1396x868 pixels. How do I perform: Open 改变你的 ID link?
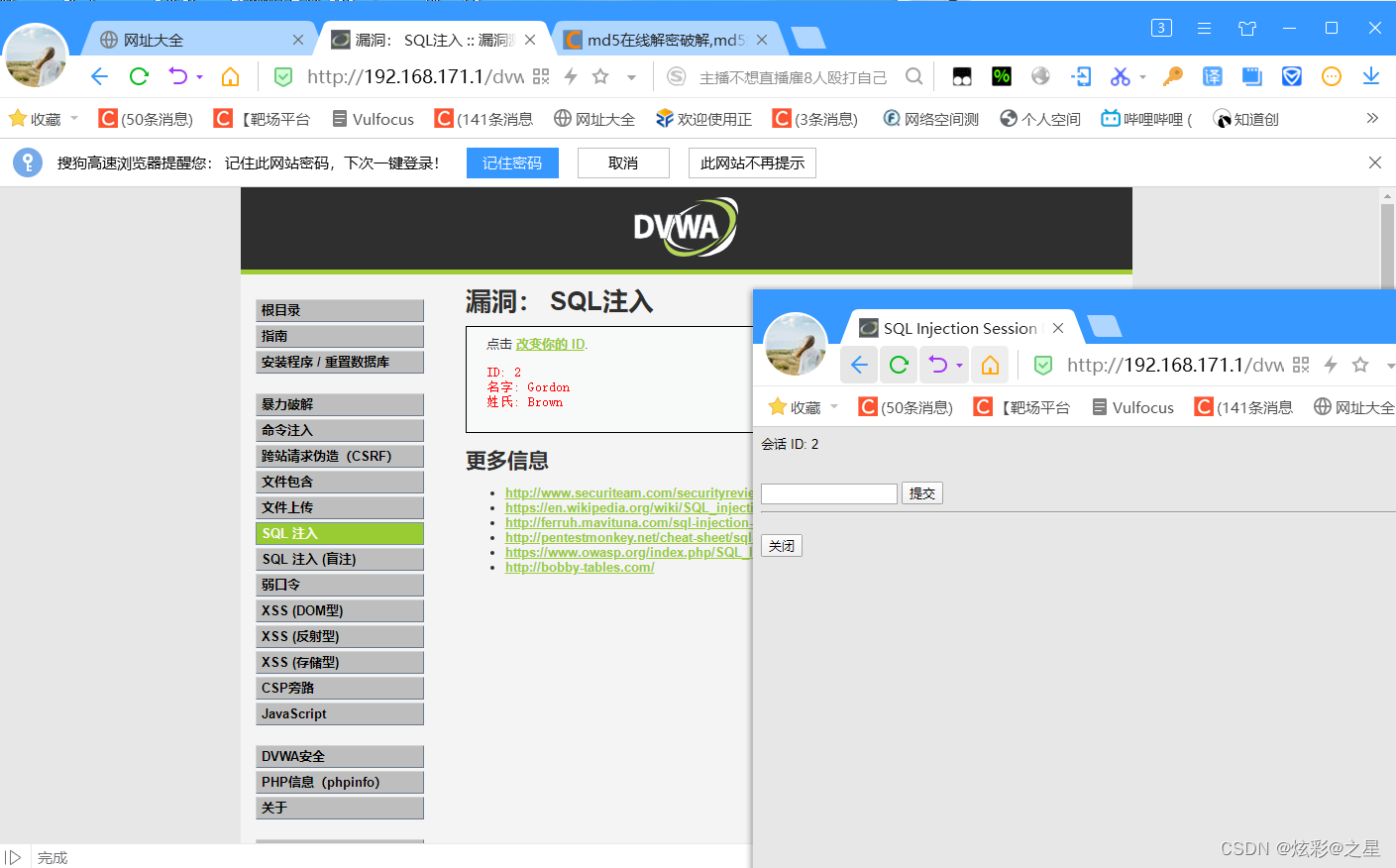coord(550,344)
